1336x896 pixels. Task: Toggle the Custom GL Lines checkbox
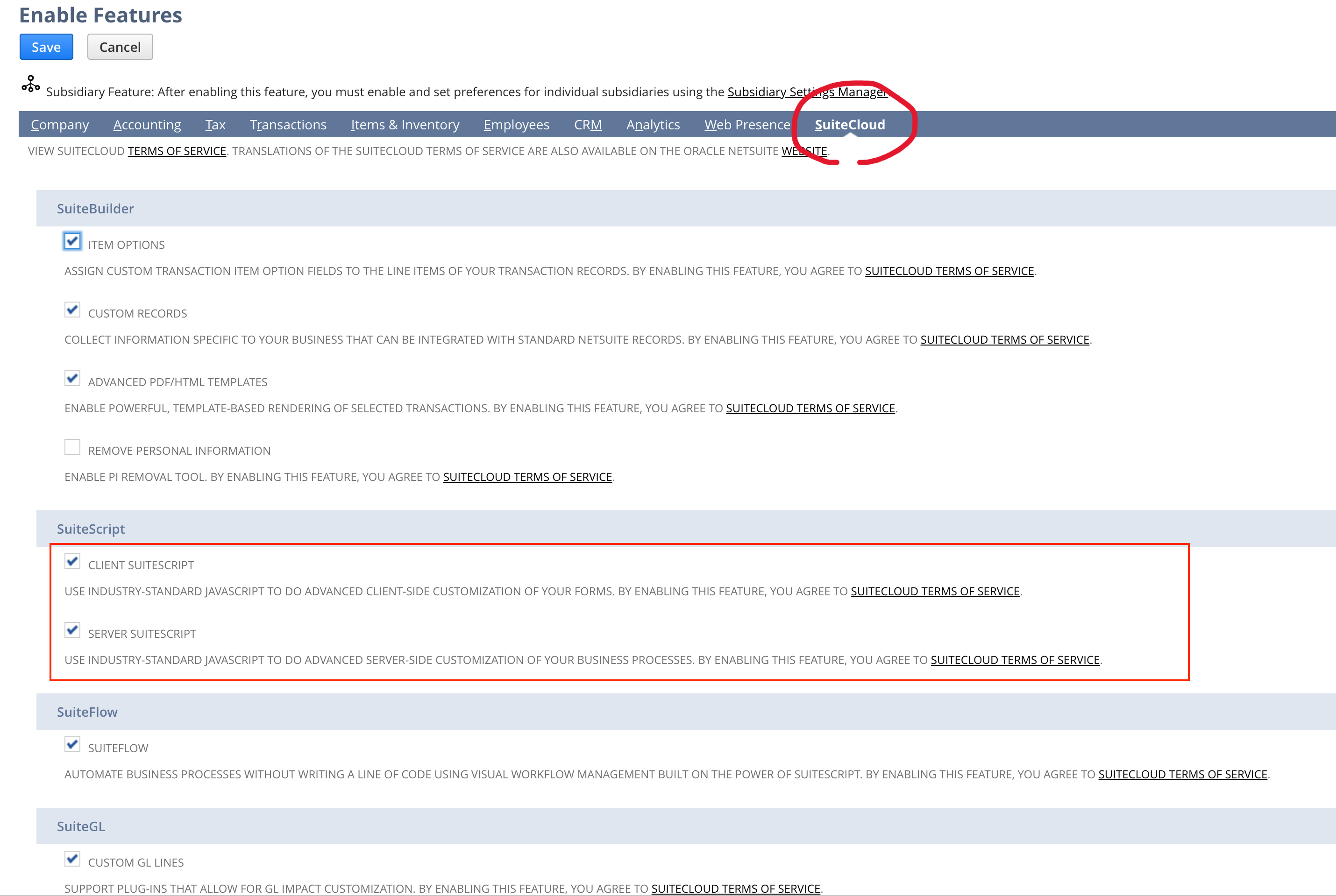point(72,858)
